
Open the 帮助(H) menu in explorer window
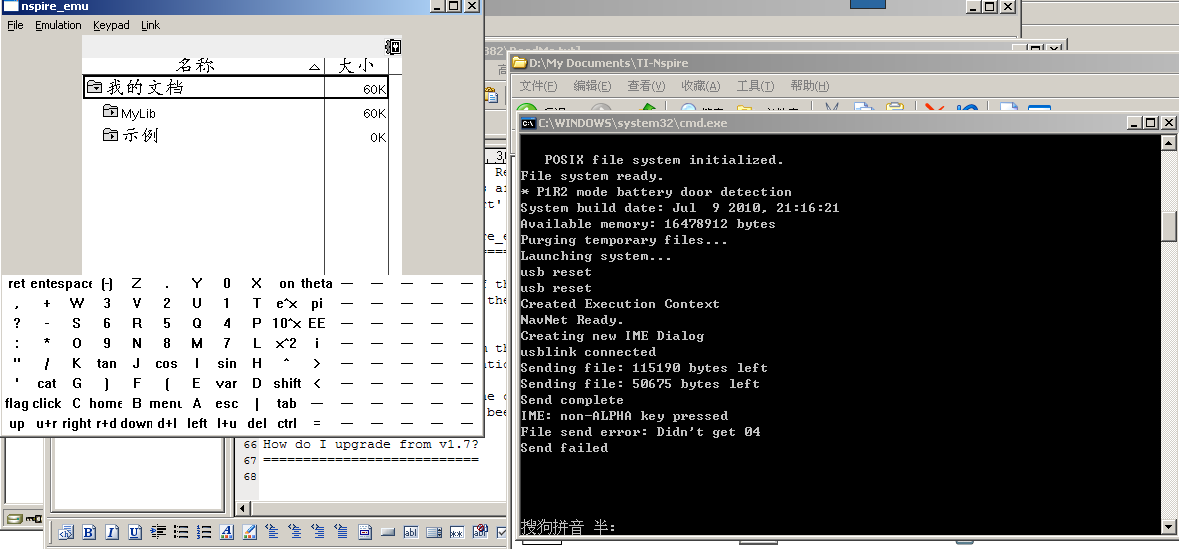pos(810,86)
